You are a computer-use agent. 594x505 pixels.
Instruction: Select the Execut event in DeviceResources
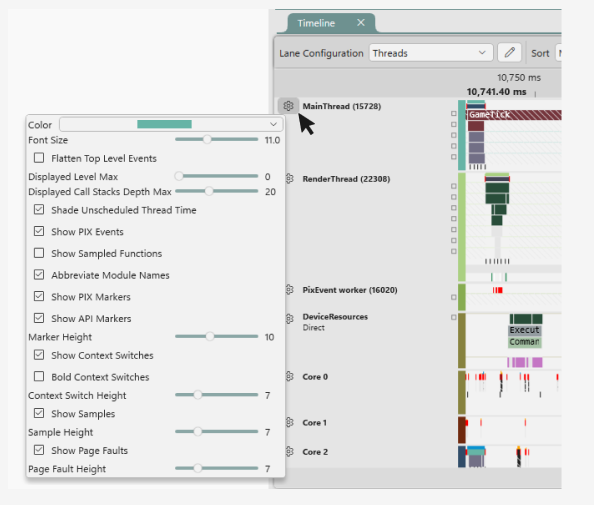coord(525,330)
